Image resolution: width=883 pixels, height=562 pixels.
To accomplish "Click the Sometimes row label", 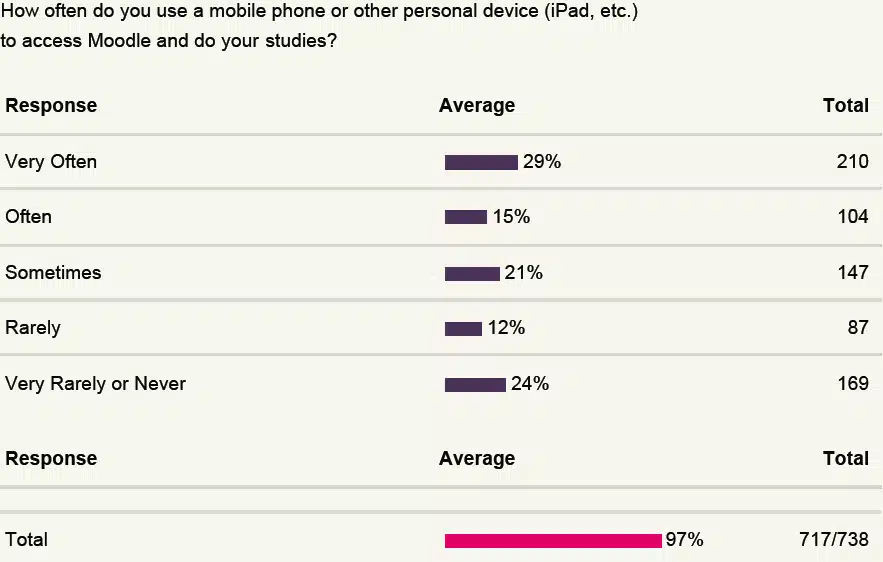I will point(53,273).
